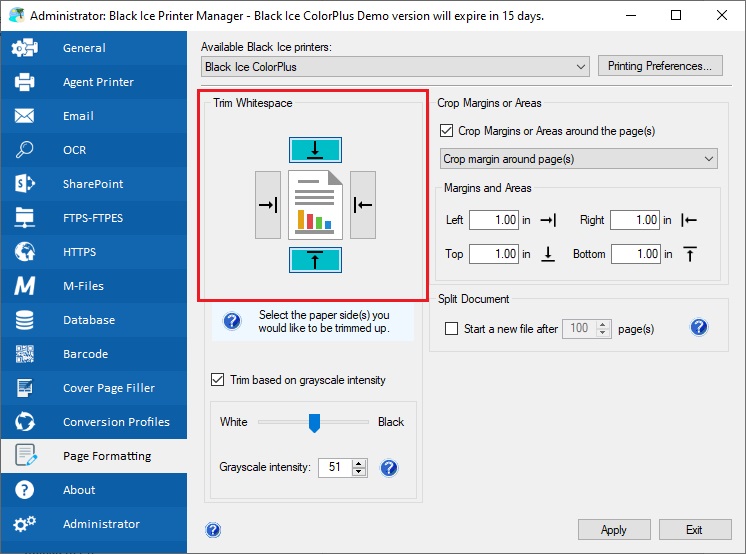Screen dimensions: 746x554
Task: Click the document preview image in Trim Whitespace
Action: 315,205
